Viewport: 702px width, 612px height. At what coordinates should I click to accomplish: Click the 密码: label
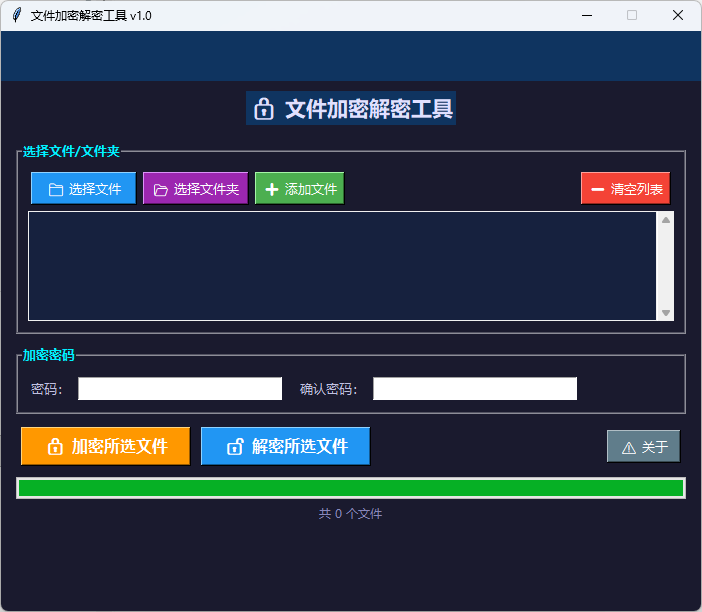tap(47, 389)
